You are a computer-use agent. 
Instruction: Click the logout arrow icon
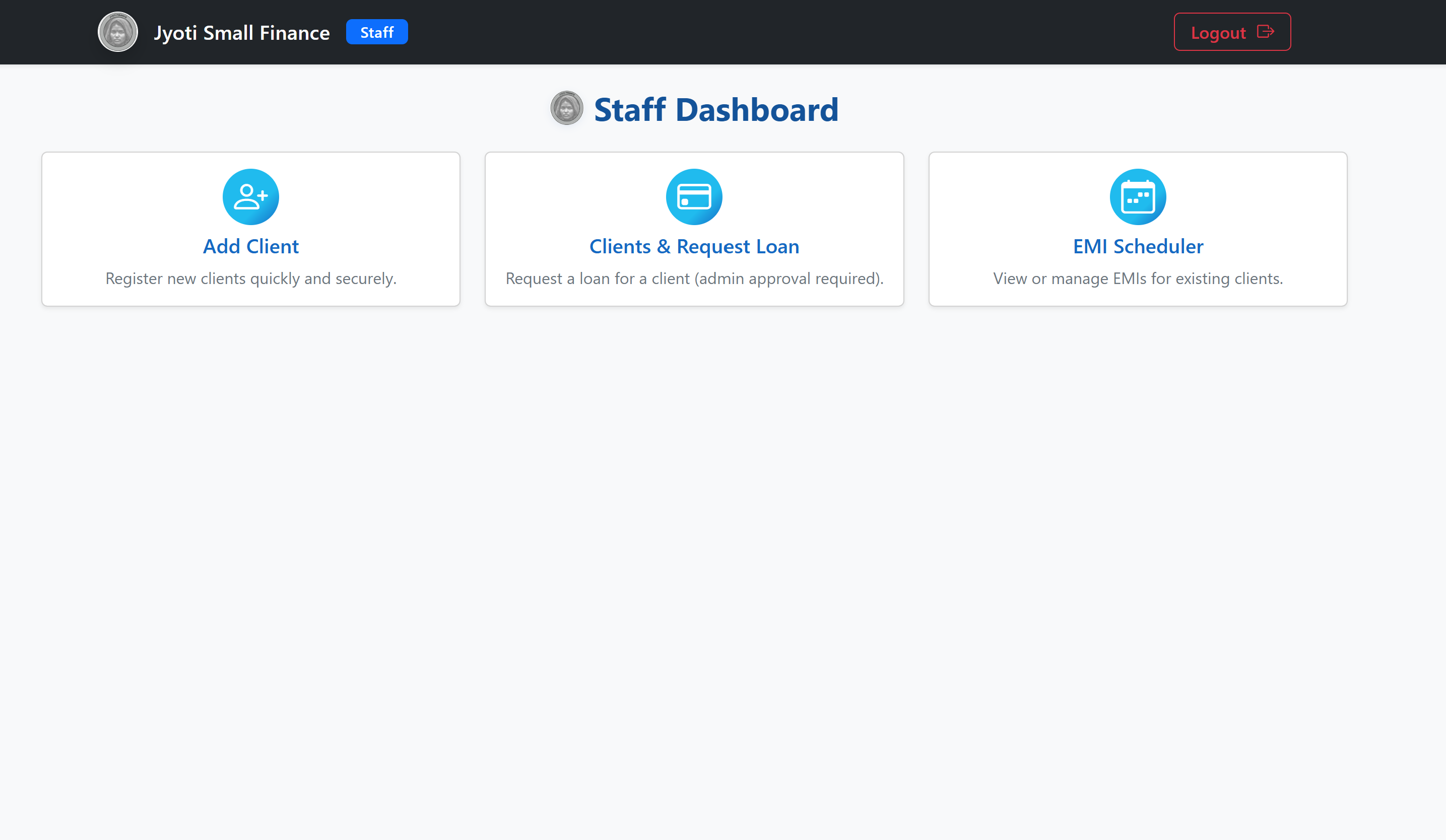(x=1265, y=32)
